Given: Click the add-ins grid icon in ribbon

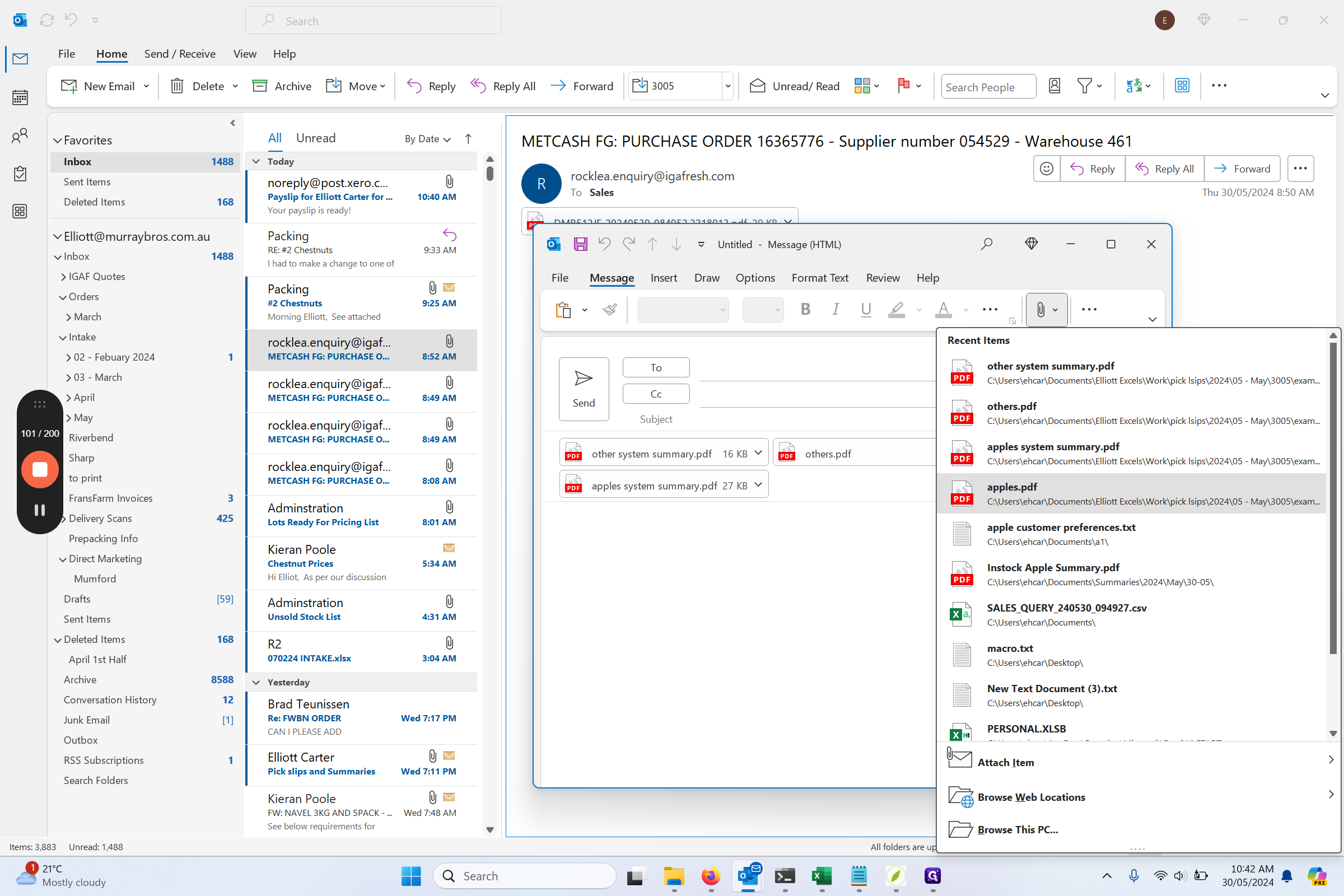Looking at the screenshot, I should click(x=1182, y=86).
